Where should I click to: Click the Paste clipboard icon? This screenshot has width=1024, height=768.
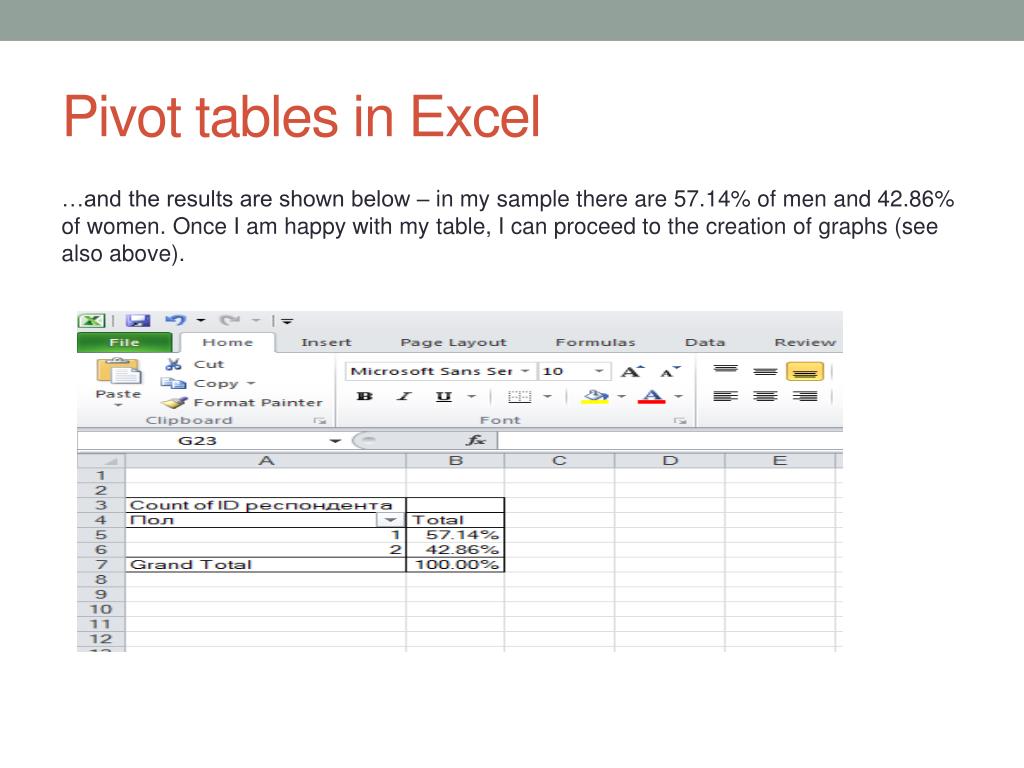118,372
